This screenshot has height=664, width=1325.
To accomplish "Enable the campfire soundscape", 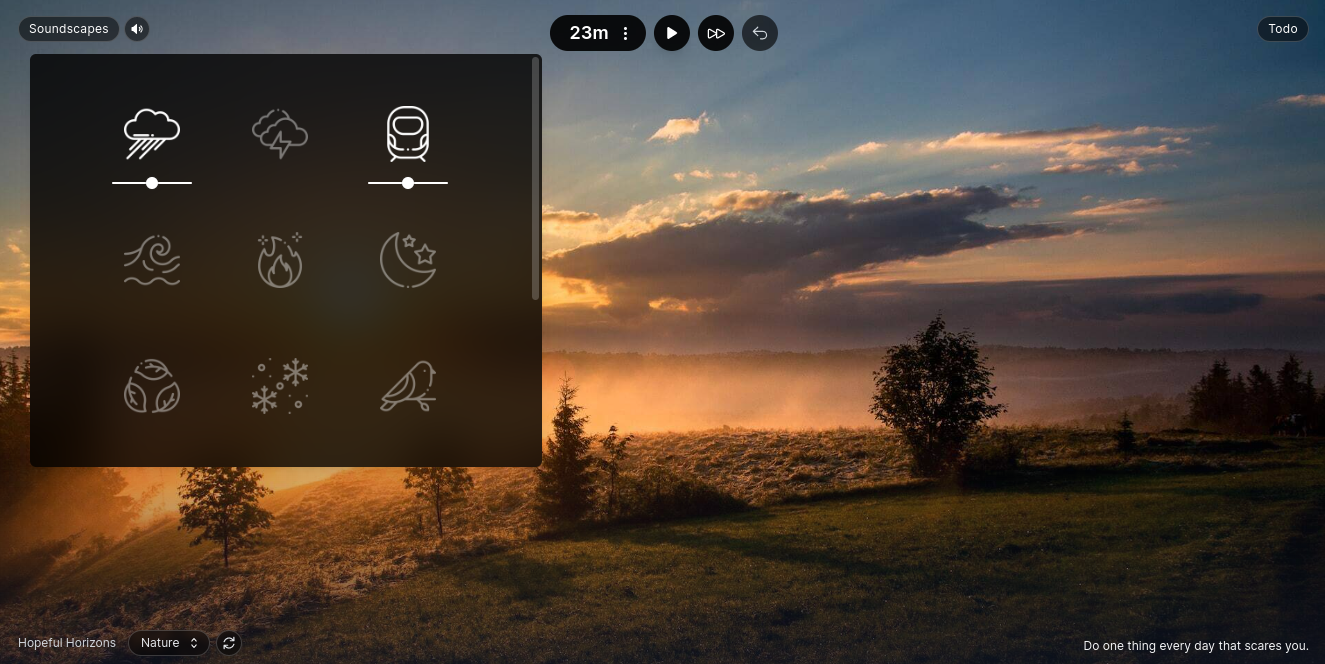I will click(x=280, y=261).
